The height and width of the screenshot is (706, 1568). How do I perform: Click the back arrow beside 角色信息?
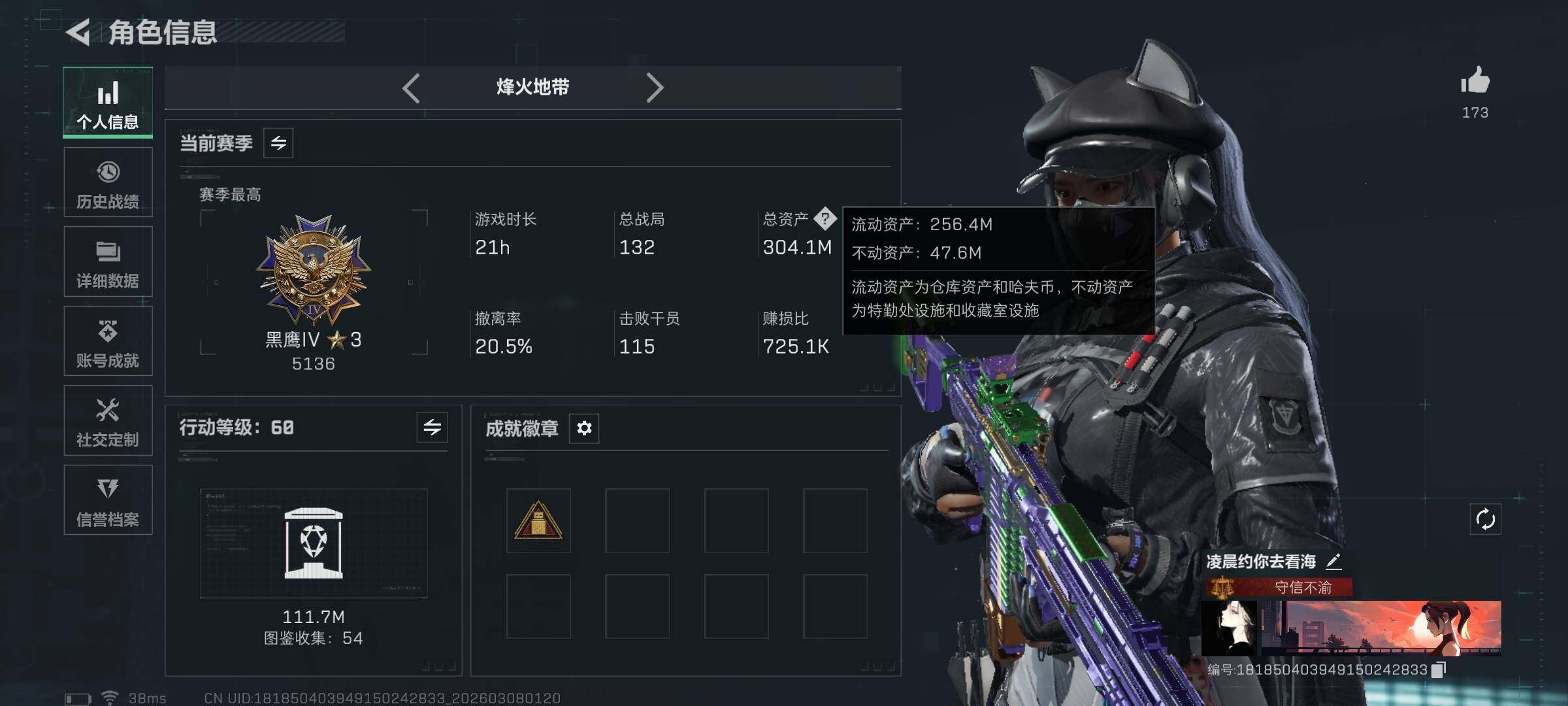[78, 33]
